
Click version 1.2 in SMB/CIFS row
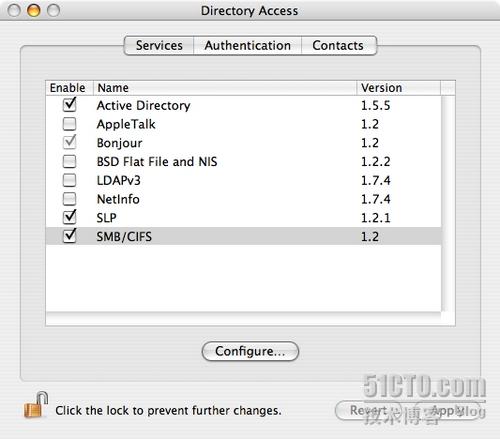click(x=370, y=237)
